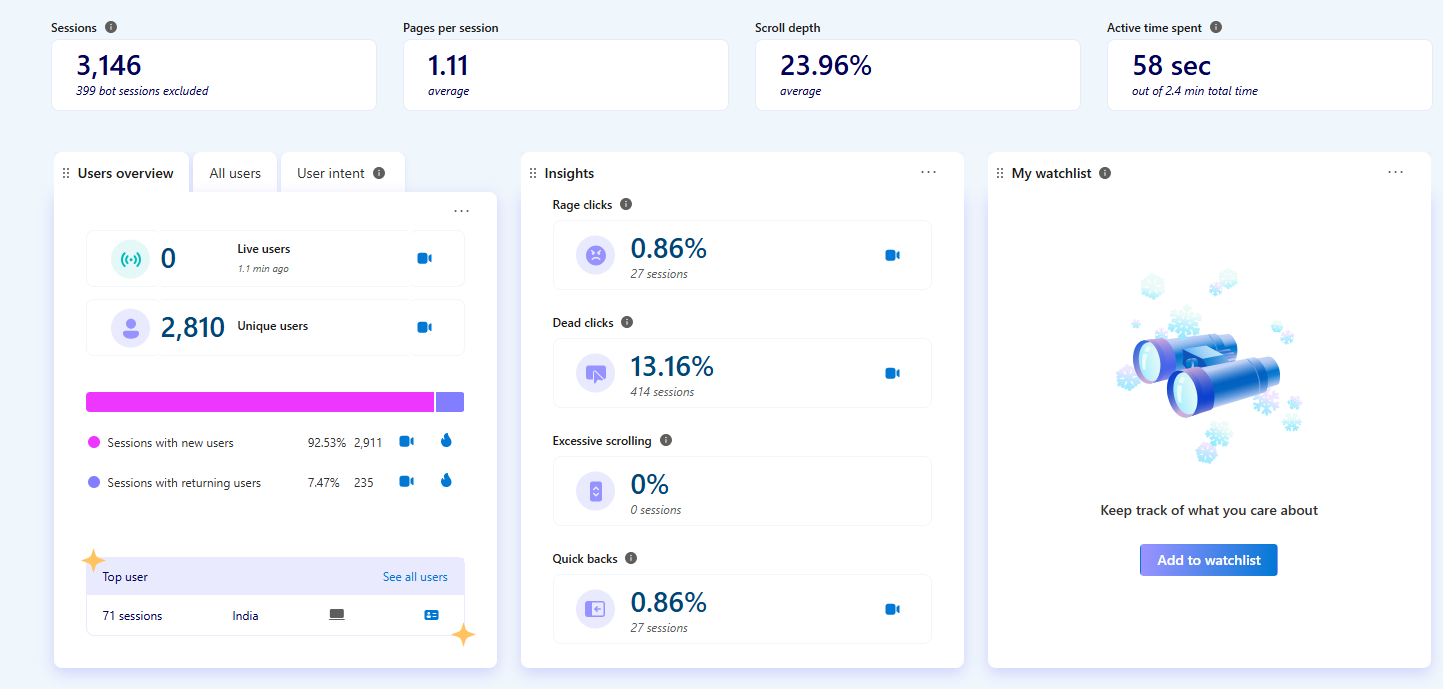Click the Insights panel drag handle

(533, 173)
